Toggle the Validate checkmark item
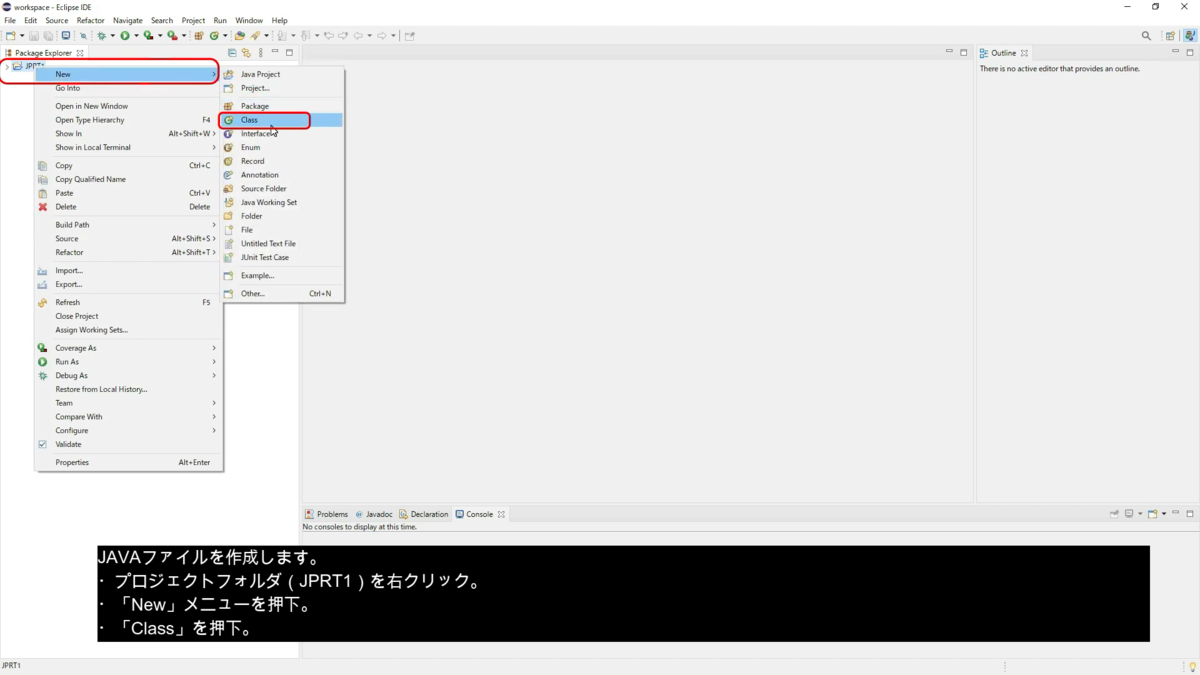The height and width of the screenshot is (675, 1200). coord(129,444)
